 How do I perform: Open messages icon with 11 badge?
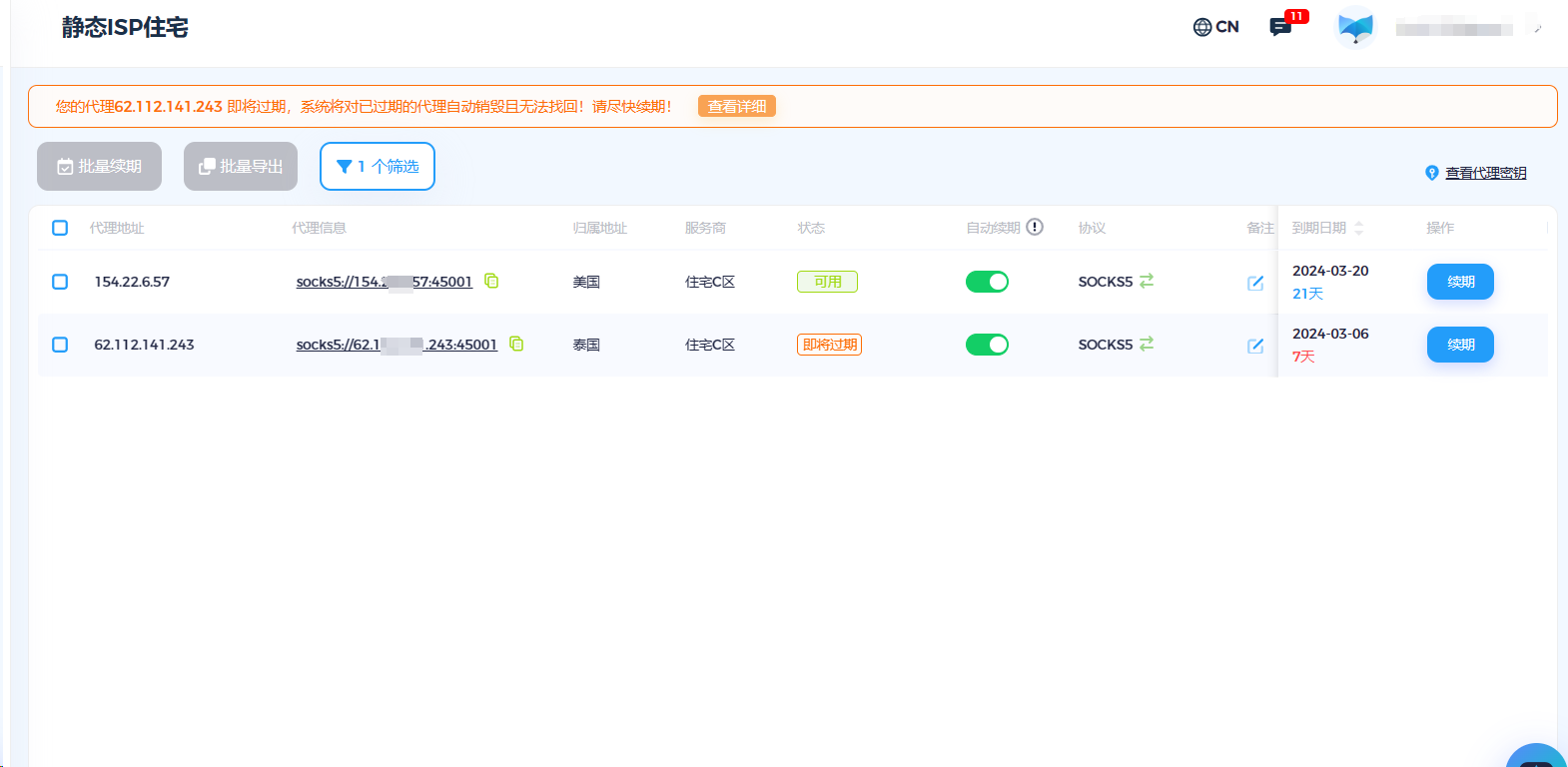click(x=1280, y=27)
